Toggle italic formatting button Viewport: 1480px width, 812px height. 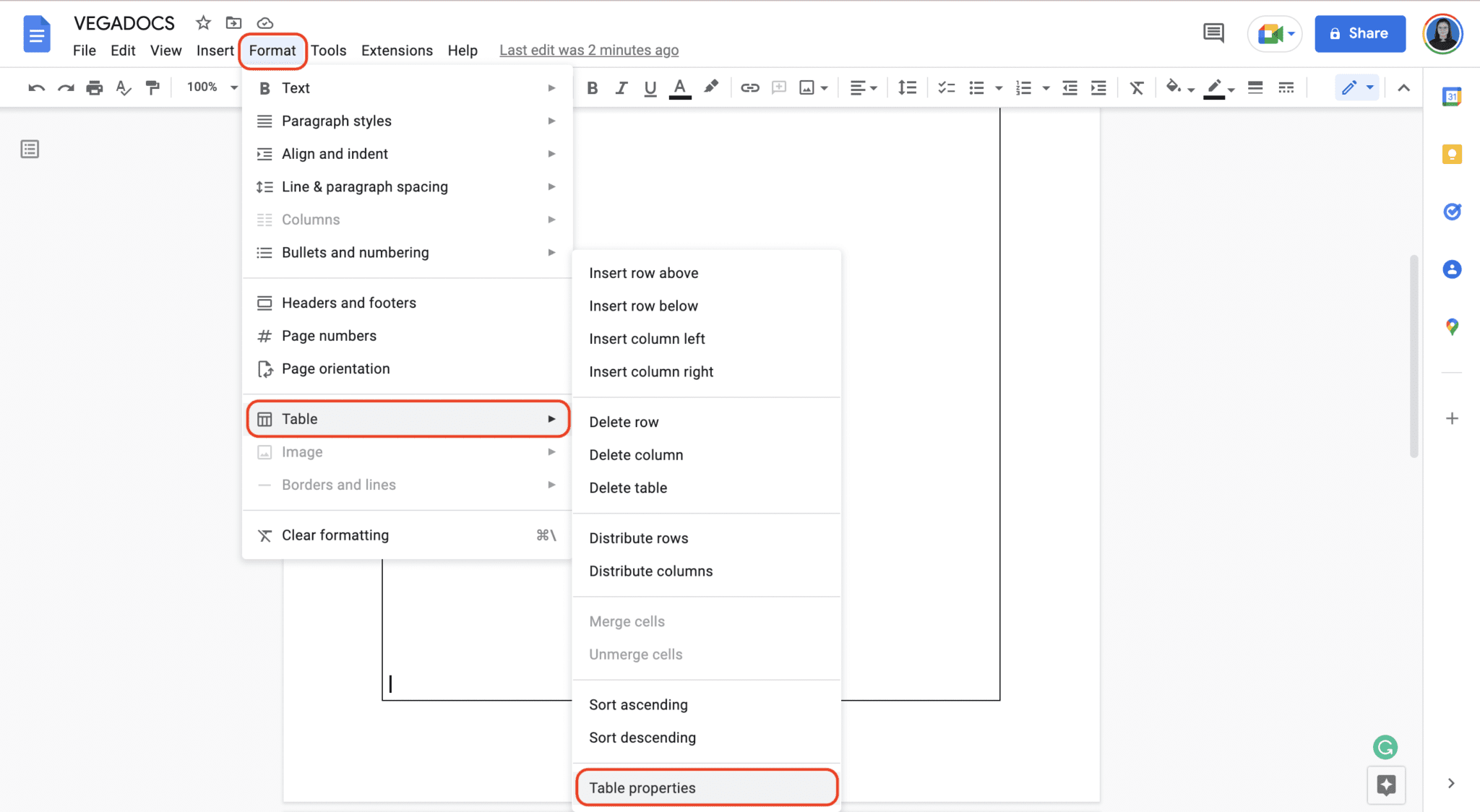621,87
